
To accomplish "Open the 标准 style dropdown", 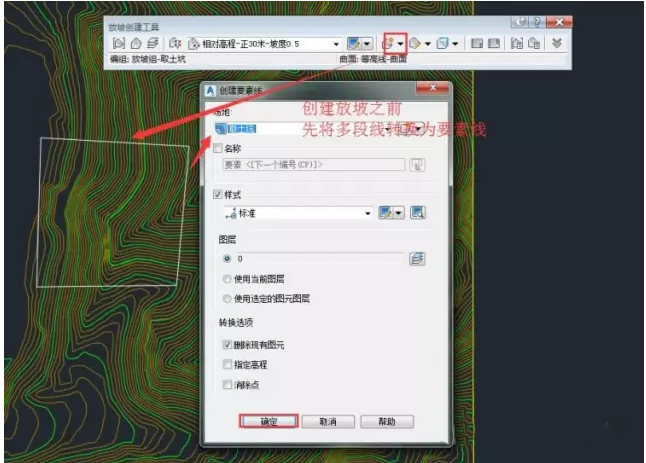I will [x=368, y=213].
